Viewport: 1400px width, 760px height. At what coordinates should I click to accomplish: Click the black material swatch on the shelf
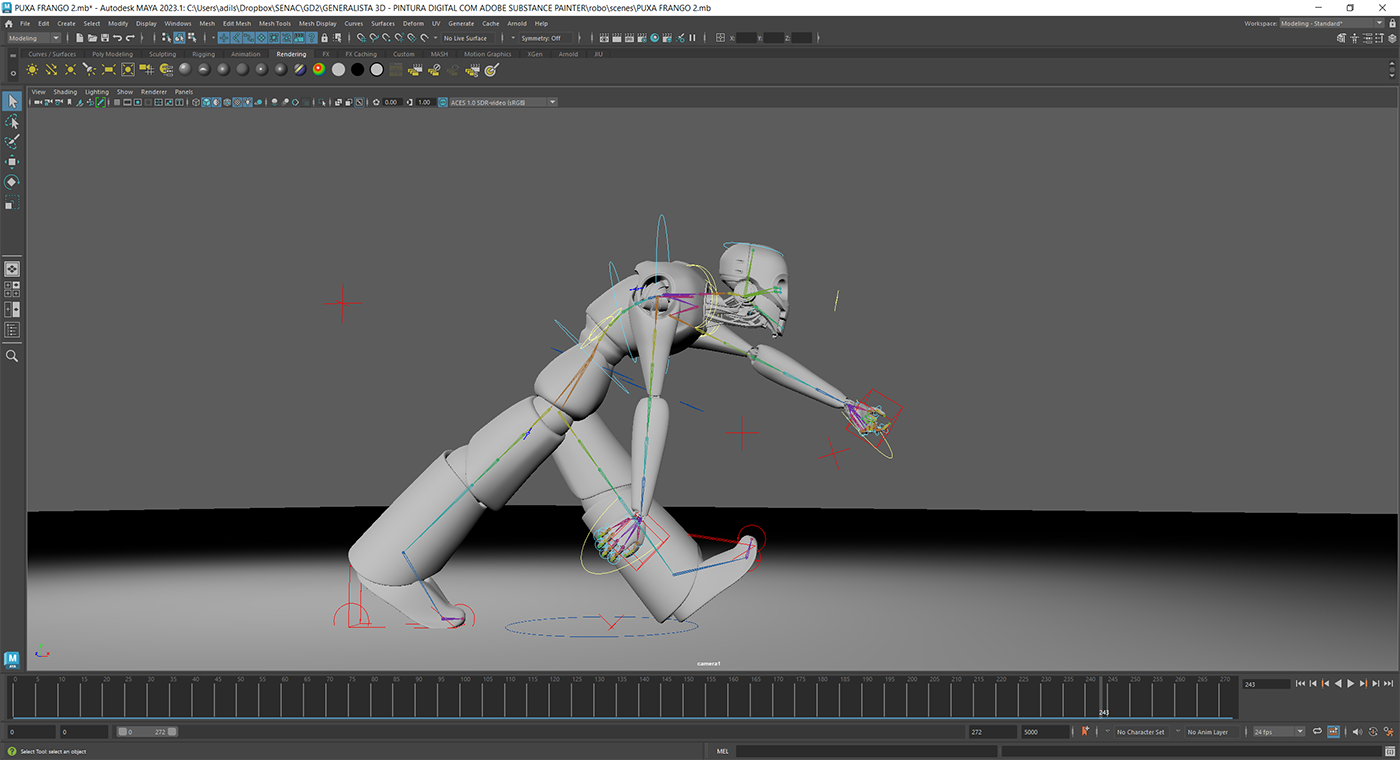[x=357, y=70]
